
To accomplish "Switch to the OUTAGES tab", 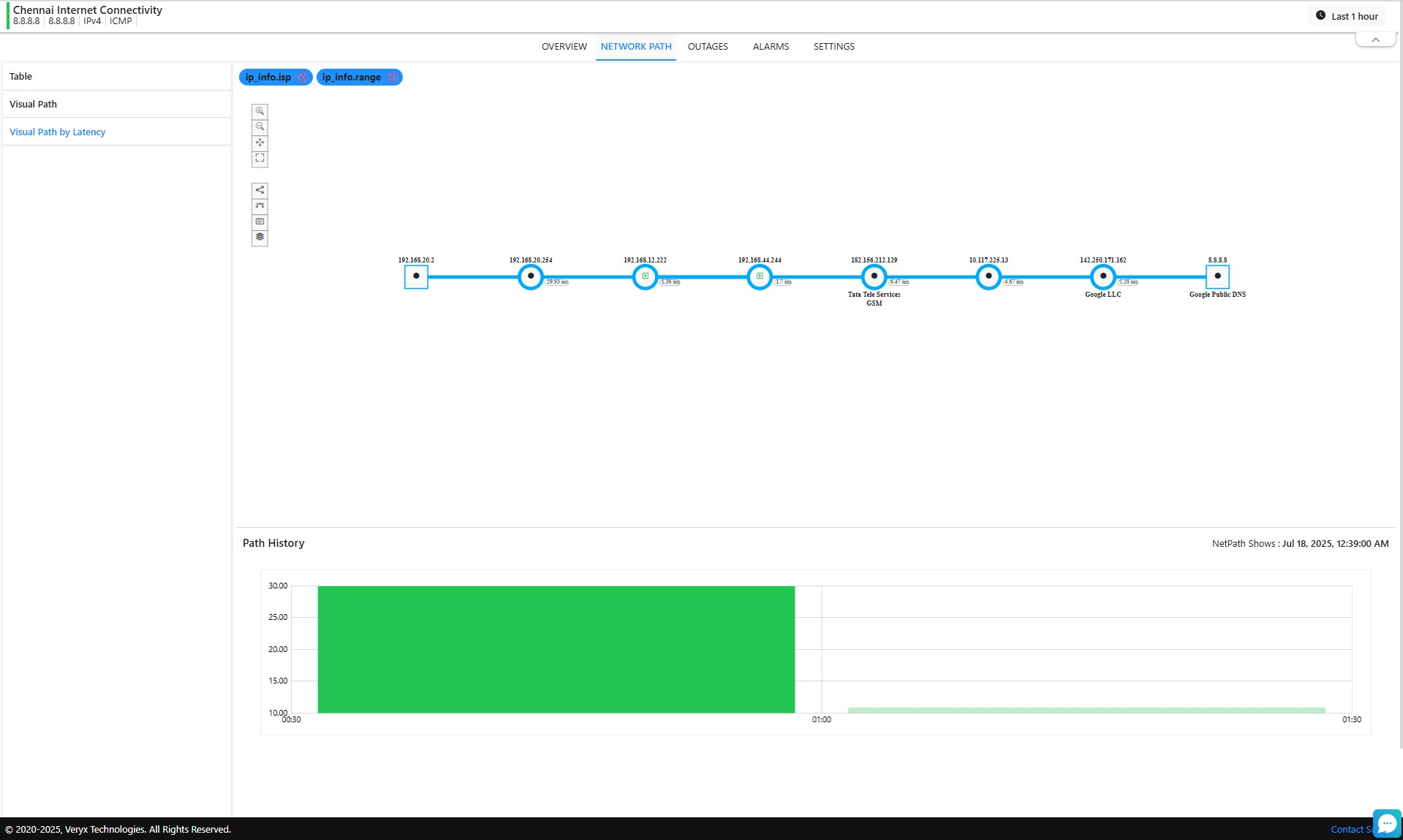I will tap(707, 47).
